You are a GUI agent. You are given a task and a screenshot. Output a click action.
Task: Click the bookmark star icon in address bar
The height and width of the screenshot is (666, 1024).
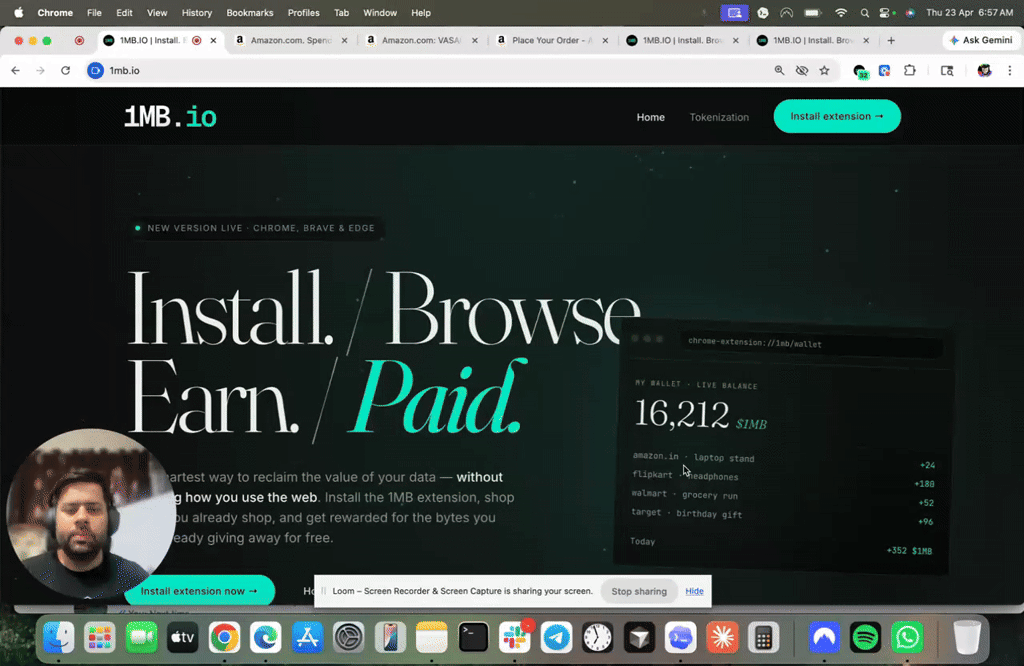pyautogui.click(x=824, y=71)
